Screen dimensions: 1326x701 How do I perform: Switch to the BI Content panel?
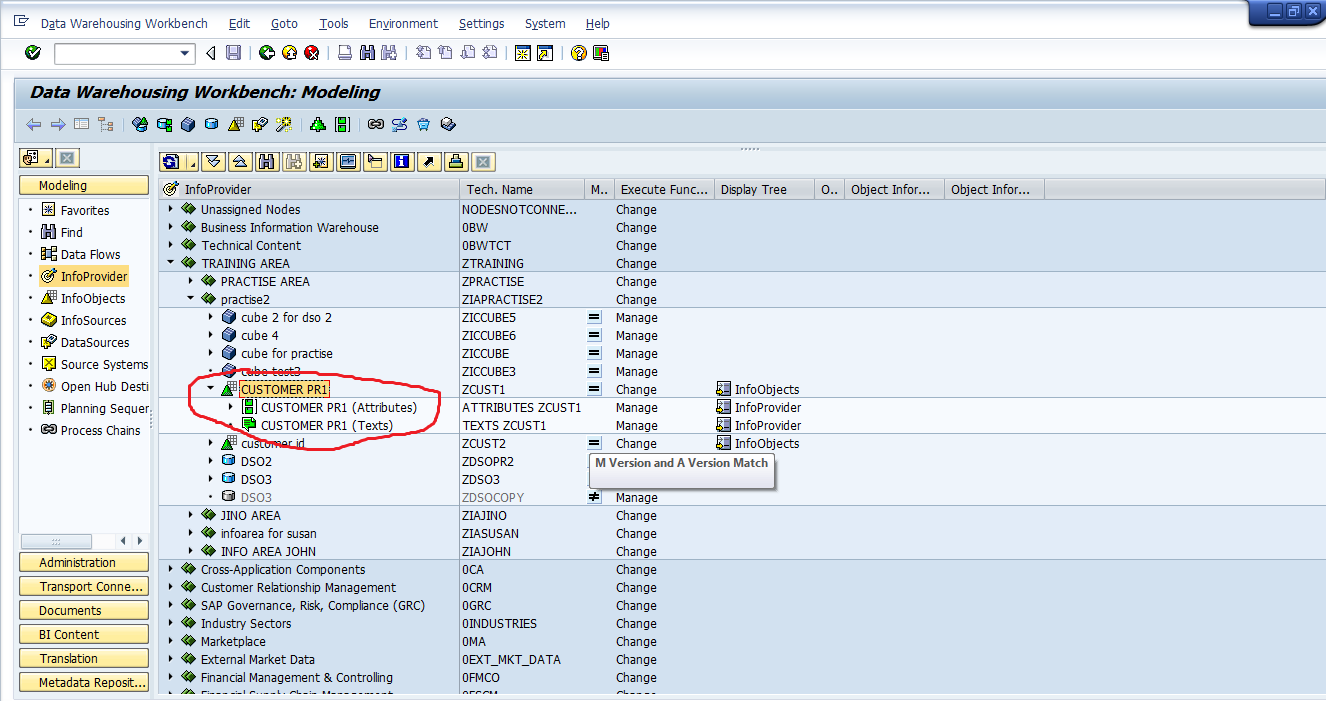point(83,634)
